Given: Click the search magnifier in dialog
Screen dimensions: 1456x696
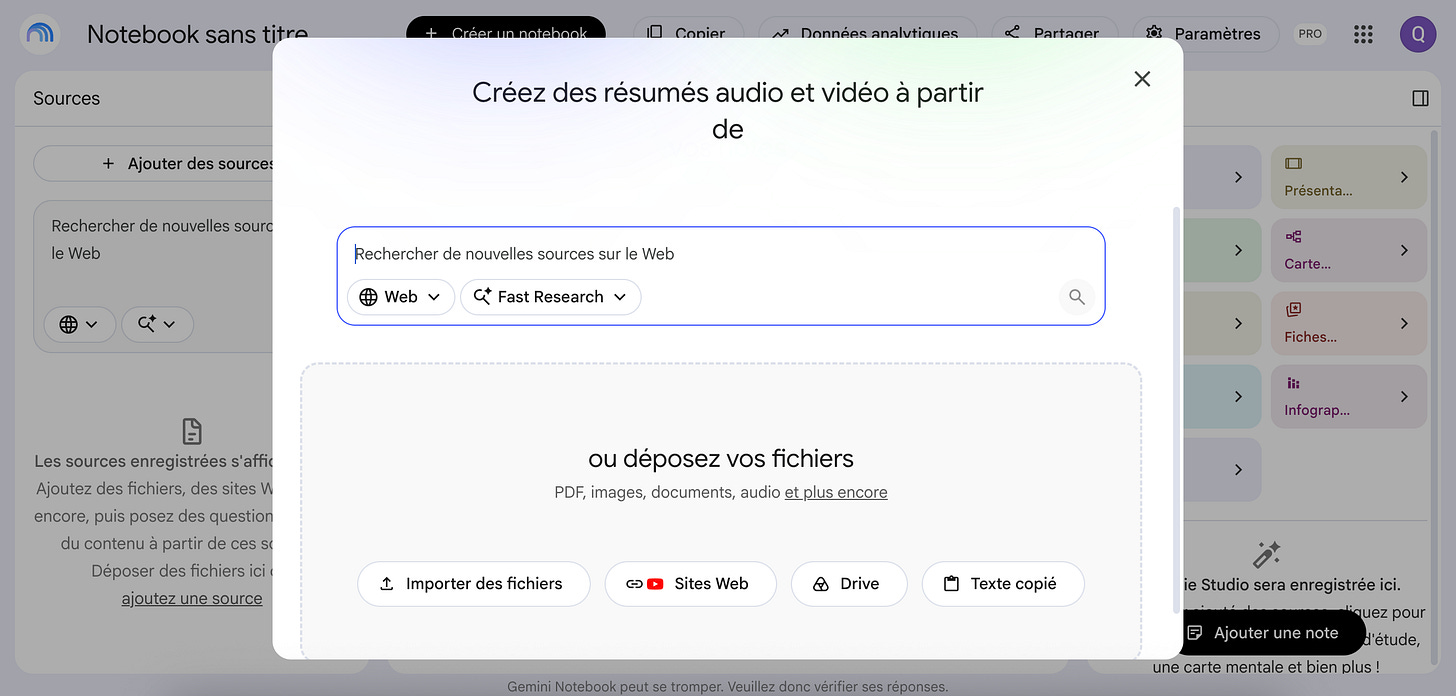Looking at the screenshot, I should point(1077,297).
